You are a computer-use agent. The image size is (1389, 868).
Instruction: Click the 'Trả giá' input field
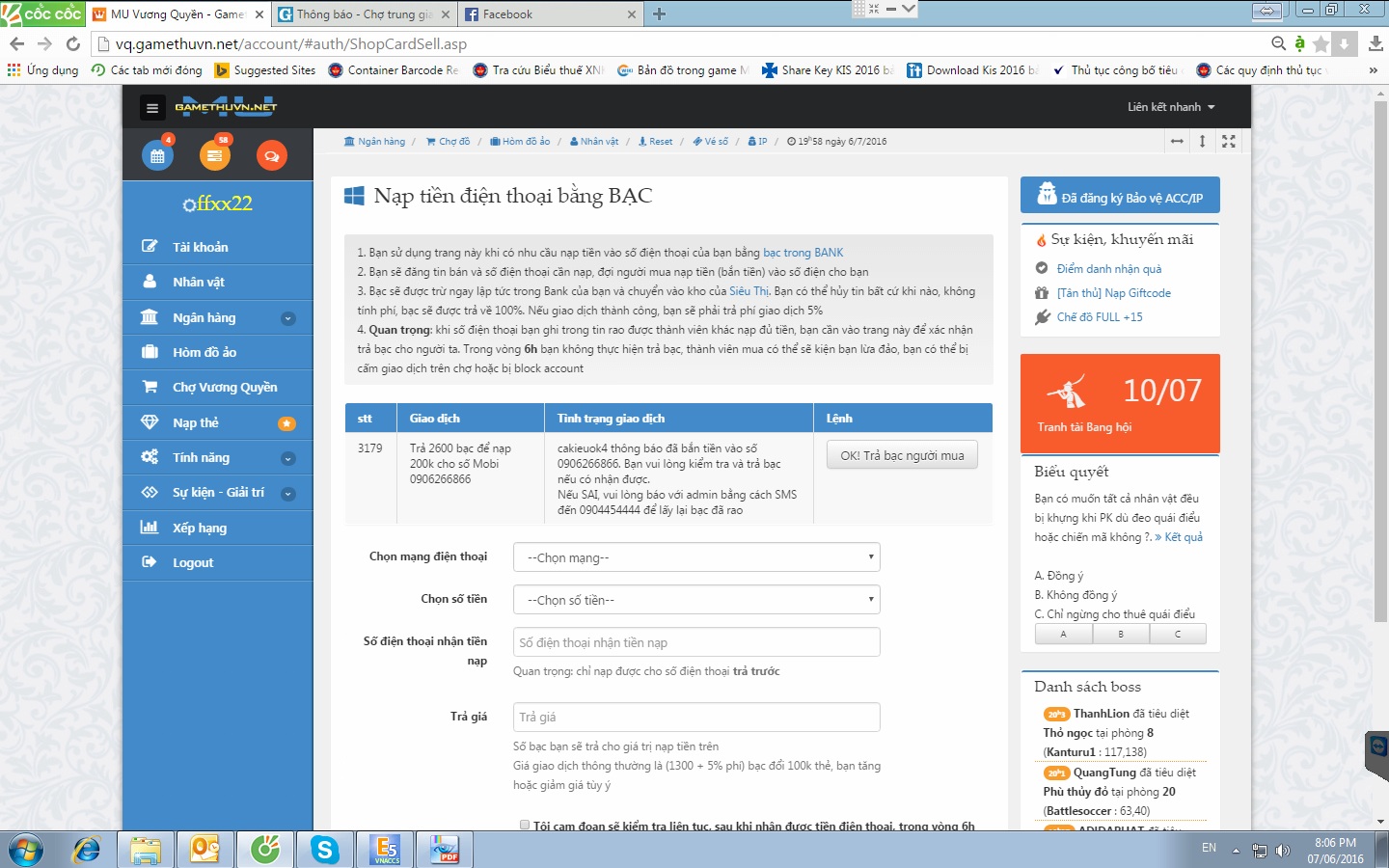pos(696,717)
